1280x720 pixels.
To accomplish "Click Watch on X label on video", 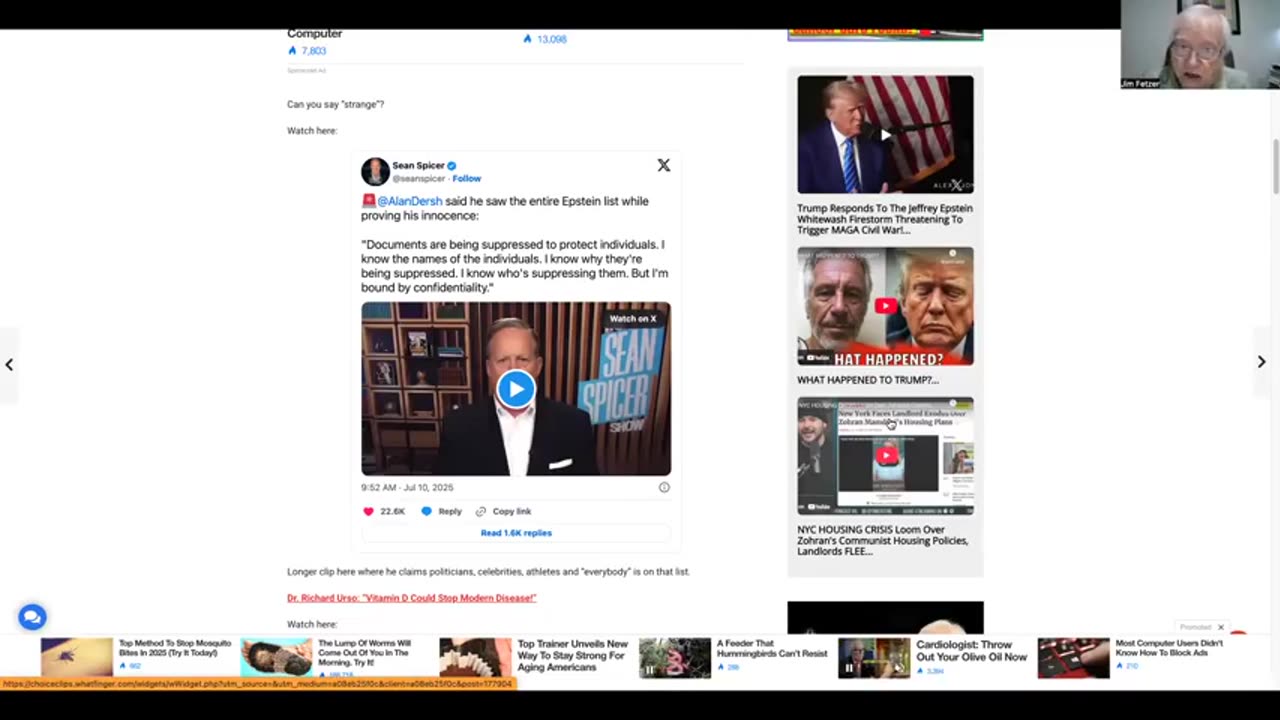I will [633, 318].
